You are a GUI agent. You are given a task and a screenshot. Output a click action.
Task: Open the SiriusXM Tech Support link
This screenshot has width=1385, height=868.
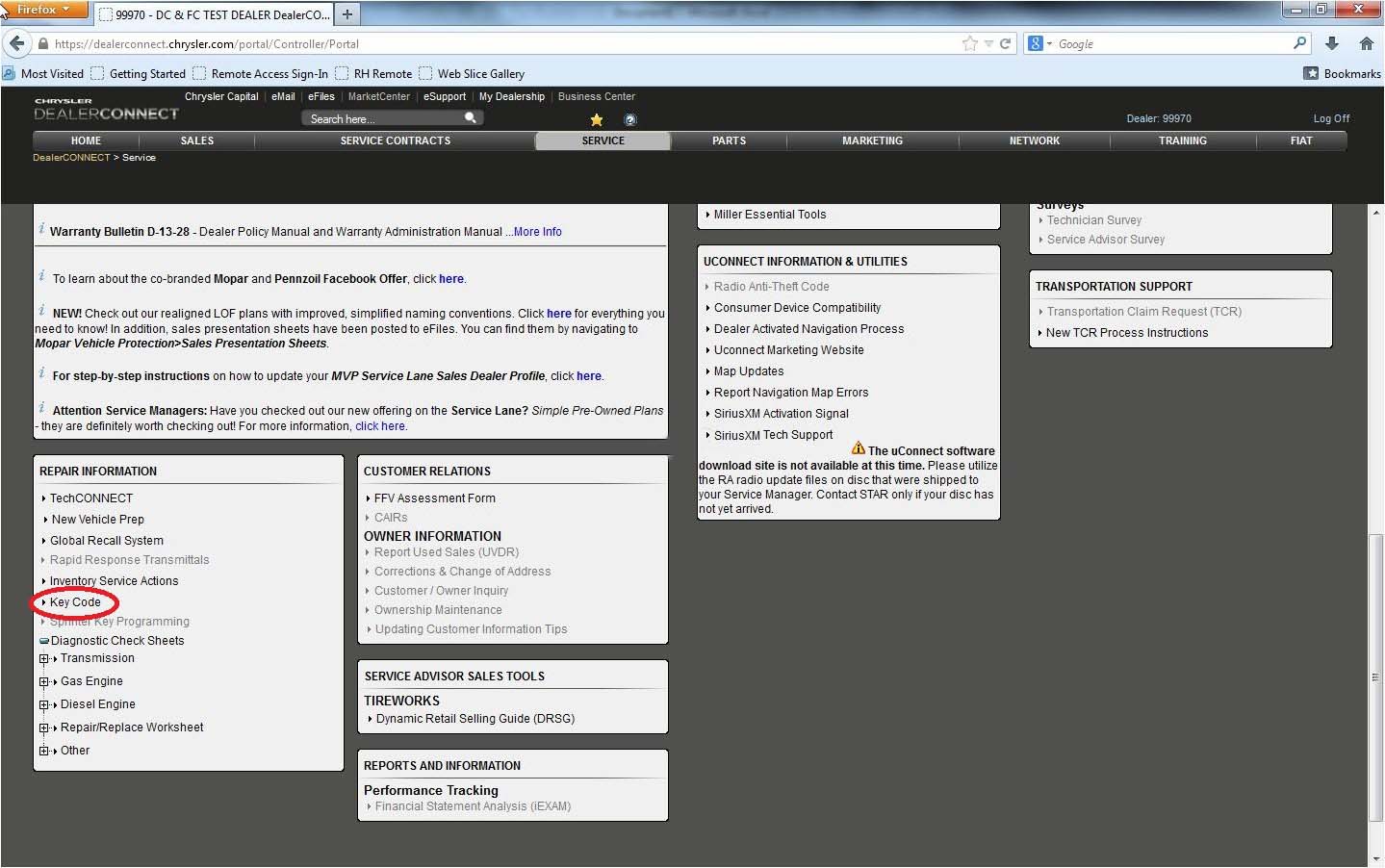click(774, 435)
